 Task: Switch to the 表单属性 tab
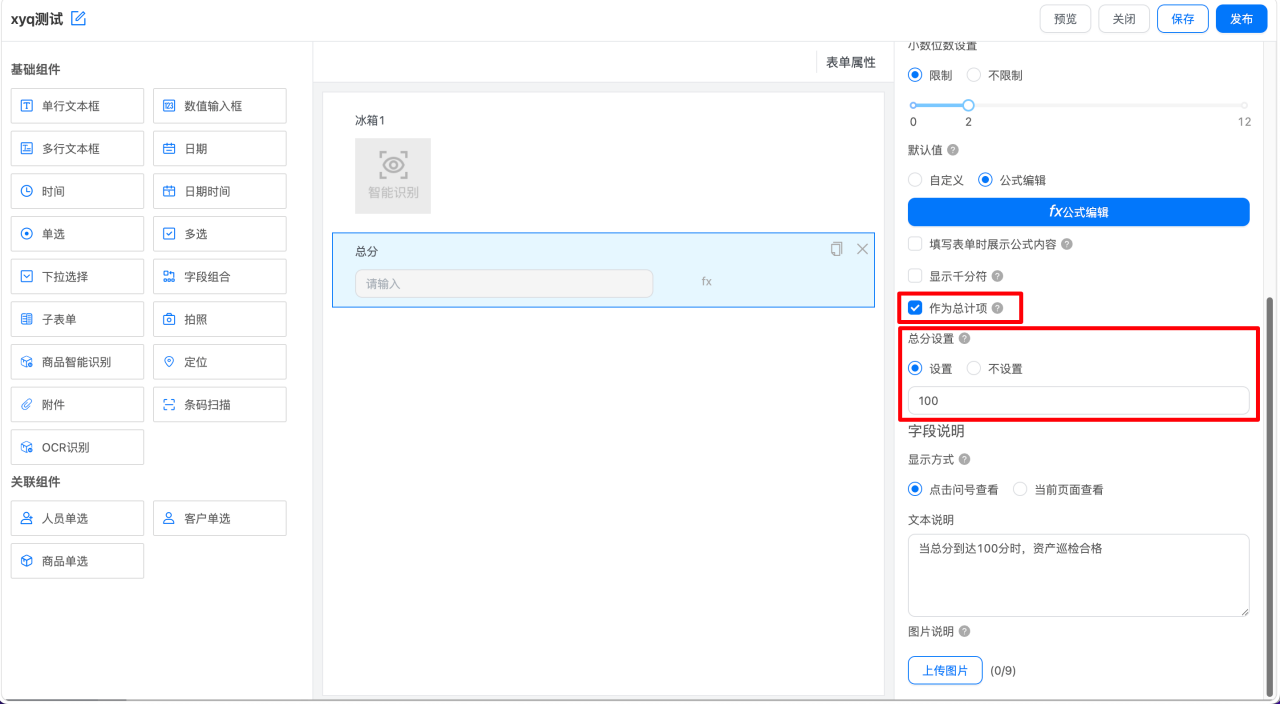click(850, 62)
